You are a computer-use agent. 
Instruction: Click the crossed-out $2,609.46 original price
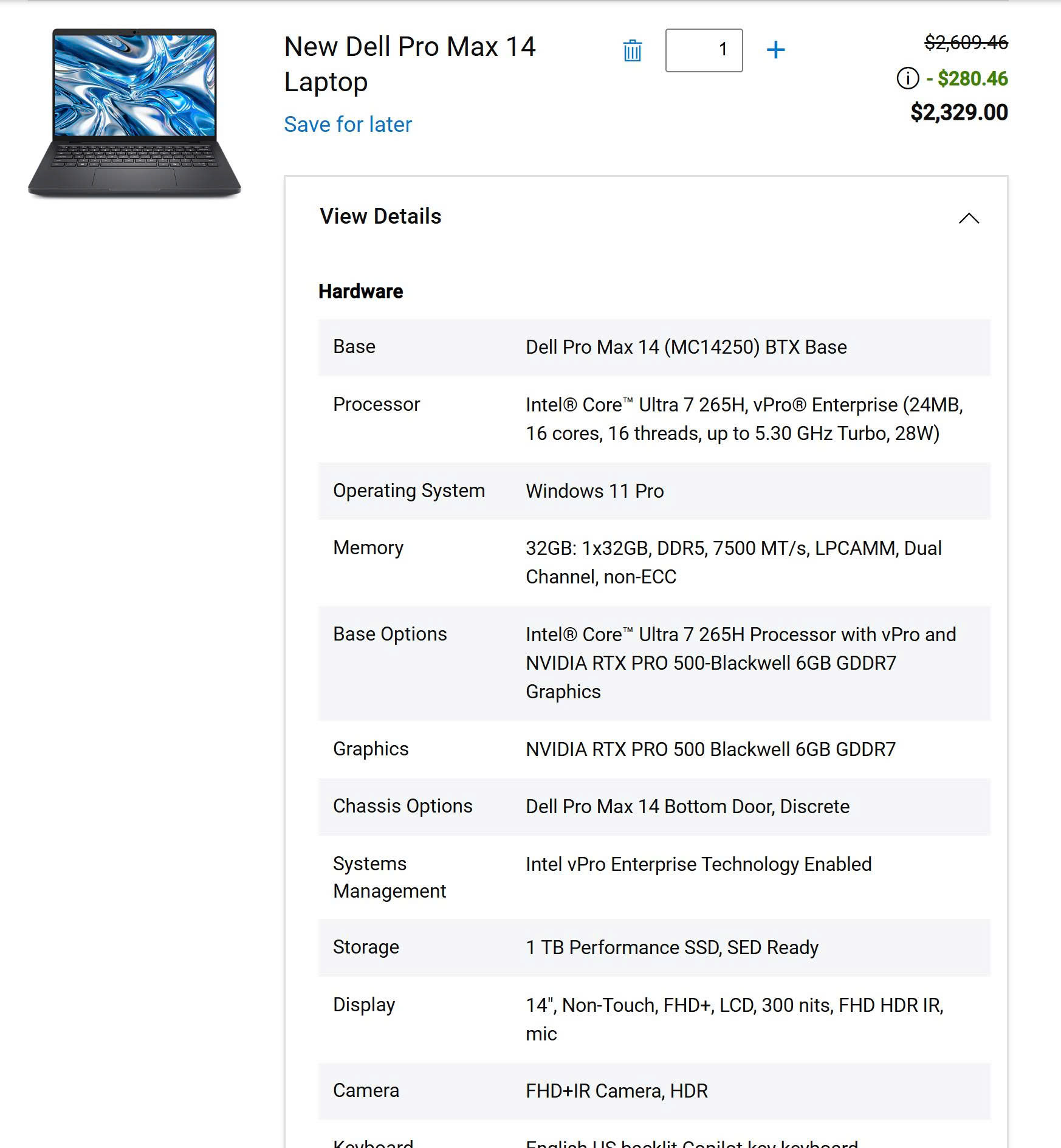coord(966,43)
